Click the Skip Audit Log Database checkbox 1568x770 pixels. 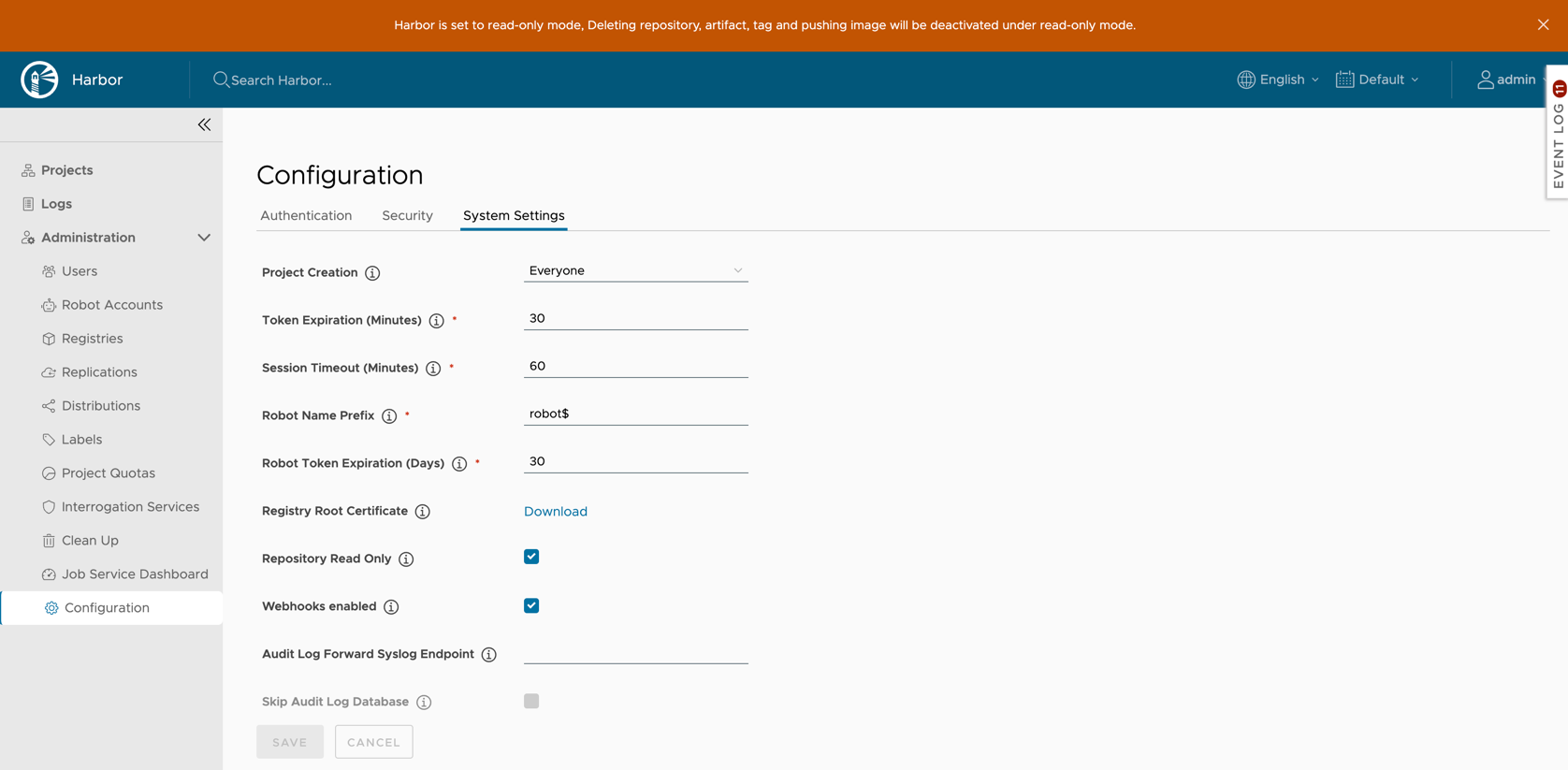coord(531,701)
